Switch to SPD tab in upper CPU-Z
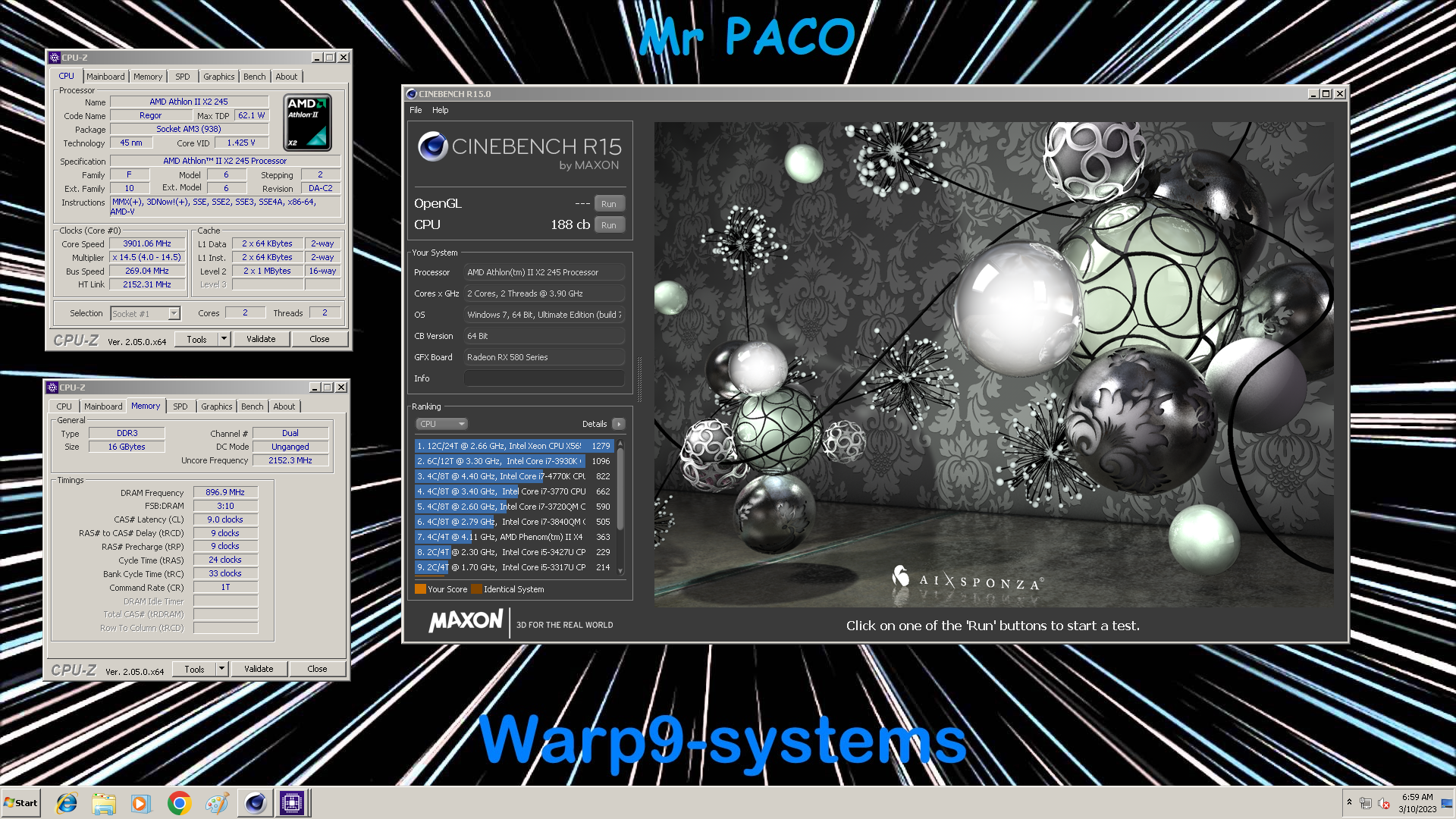This screenshot has height=819, width=1456. click(183, 77)
